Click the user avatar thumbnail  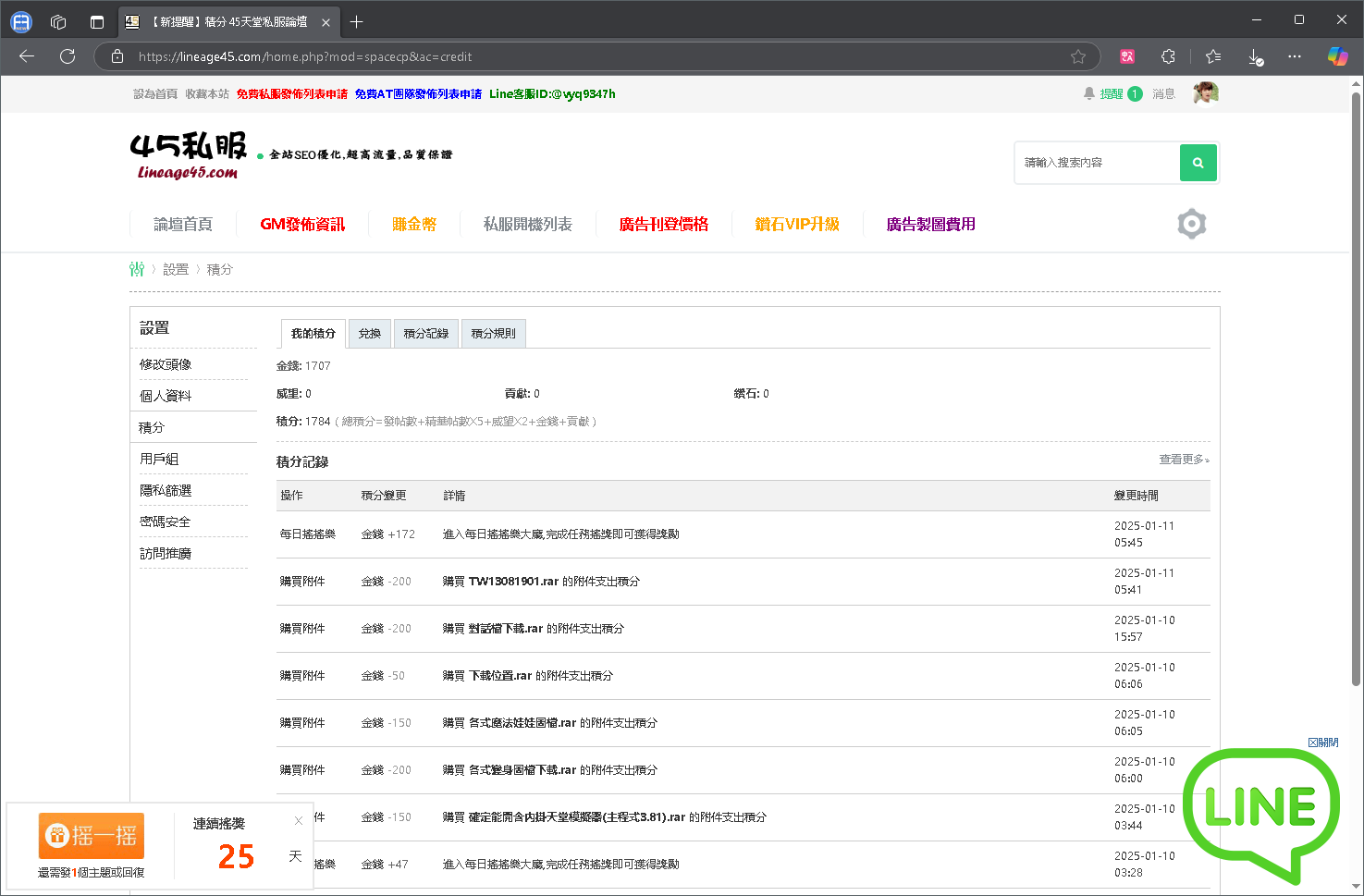[1206, 93]
